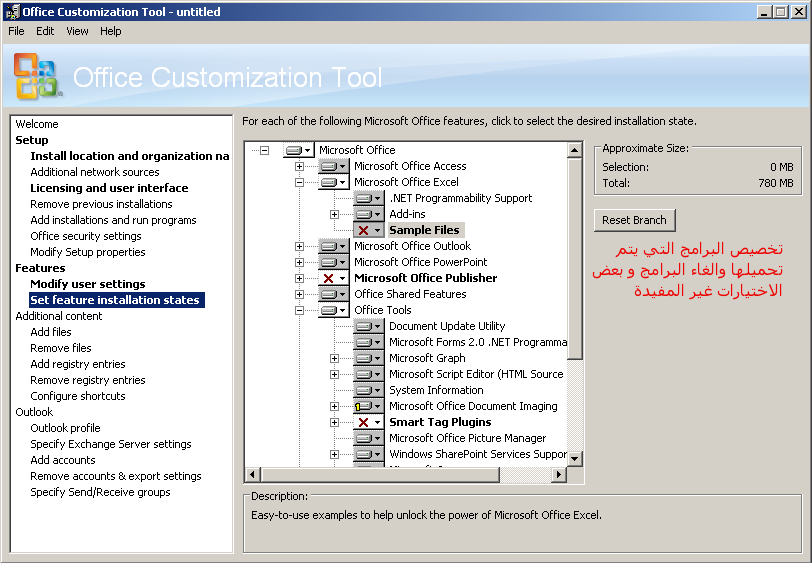Open Remove previous installations

(x=102, y=204)
